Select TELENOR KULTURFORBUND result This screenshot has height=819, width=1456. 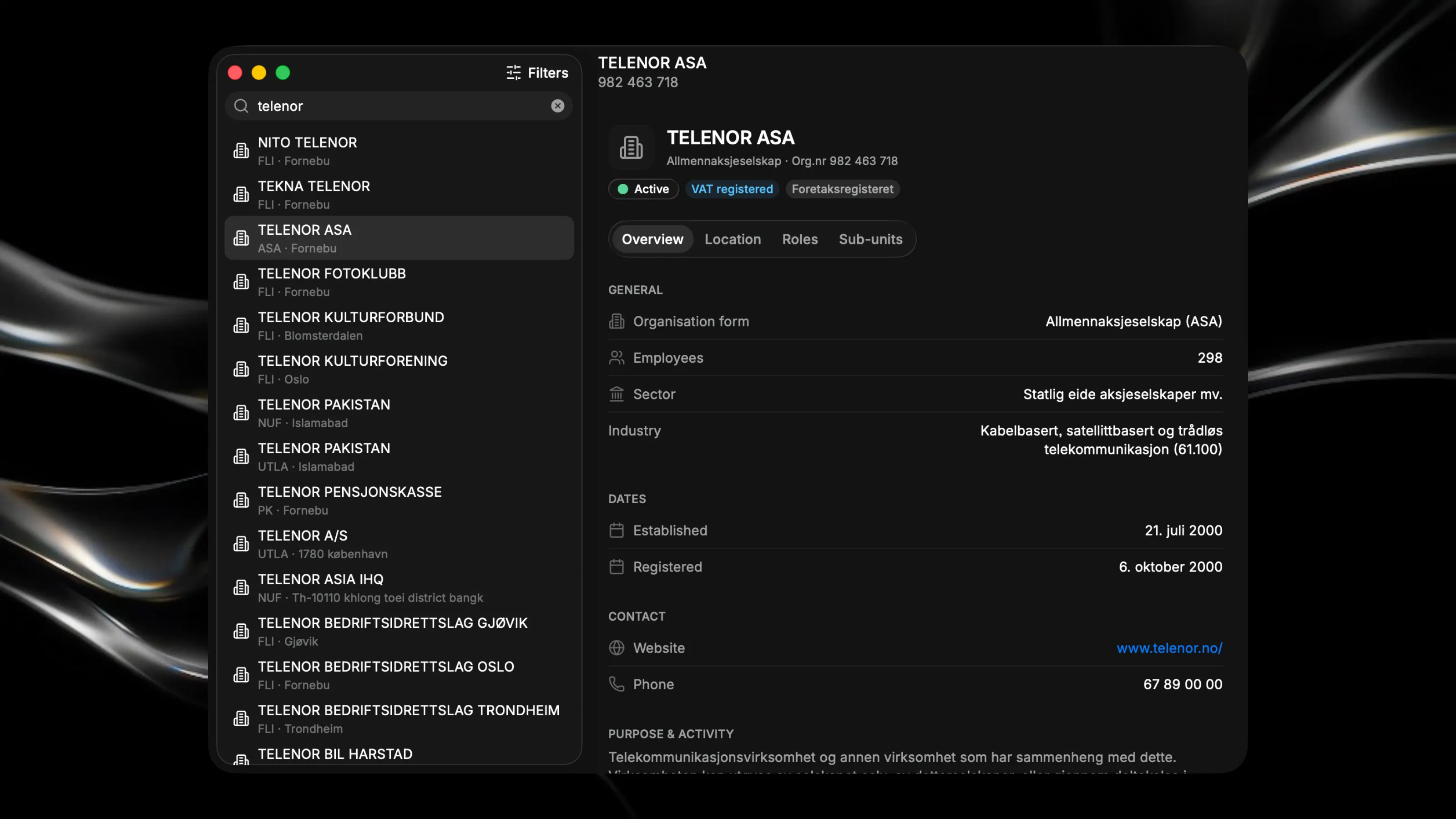[x=399, y=326]
